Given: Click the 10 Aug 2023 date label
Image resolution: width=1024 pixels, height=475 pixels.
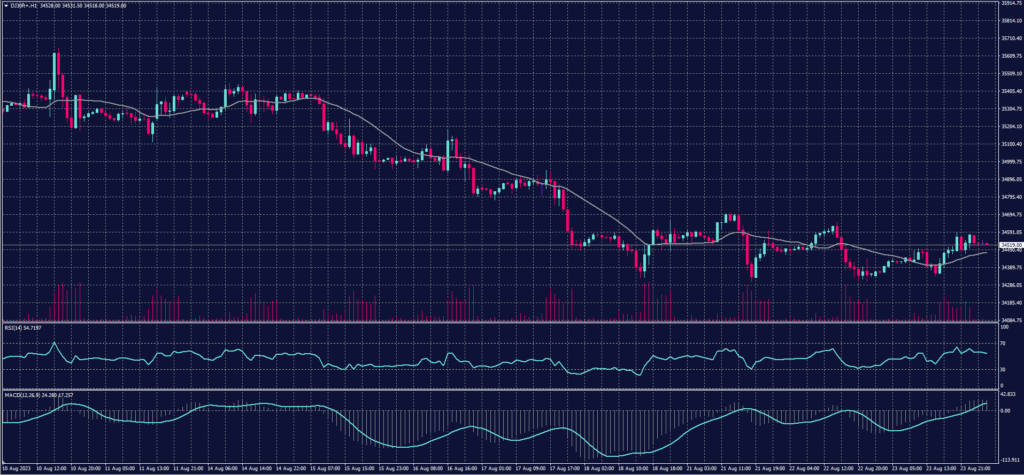Looking at the screenshot, I should (x=16, y=467).
